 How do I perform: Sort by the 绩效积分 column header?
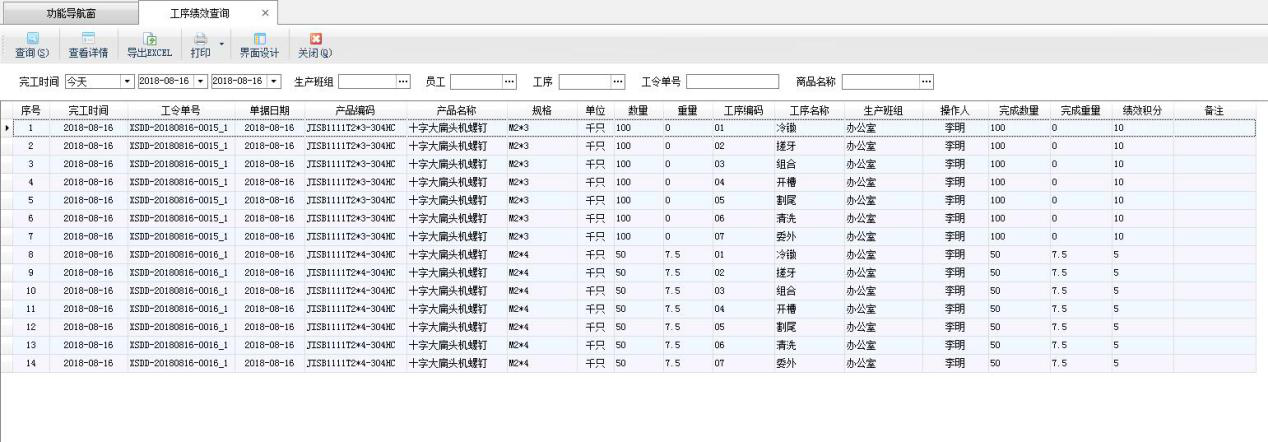coord(1140,109)
